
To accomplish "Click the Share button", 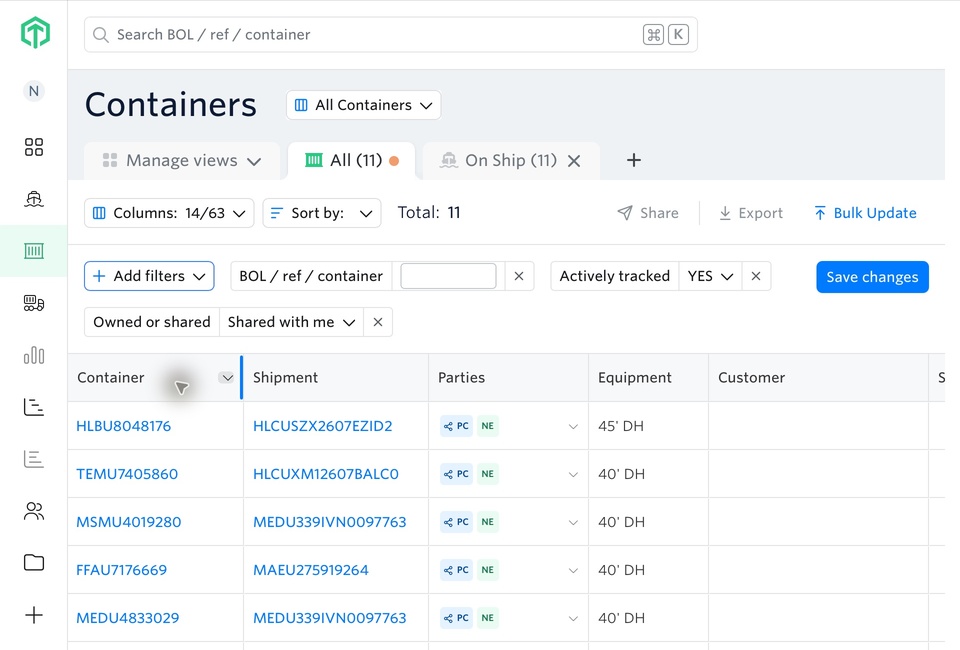I will point(648,213).
